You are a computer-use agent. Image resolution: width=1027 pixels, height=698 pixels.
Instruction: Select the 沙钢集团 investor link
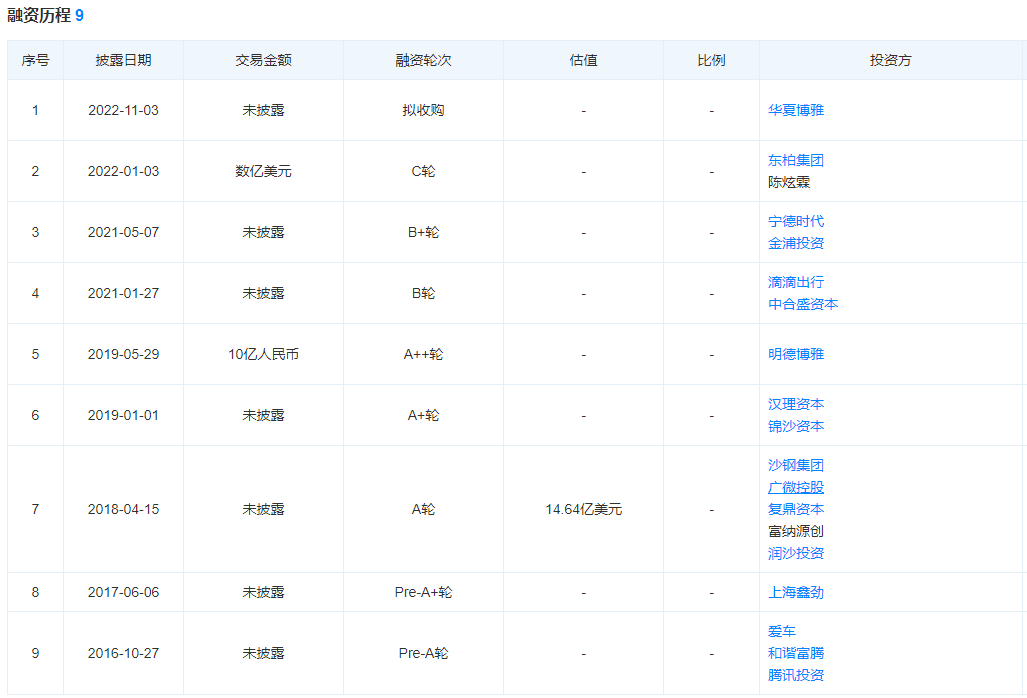[x=796, y=465]
